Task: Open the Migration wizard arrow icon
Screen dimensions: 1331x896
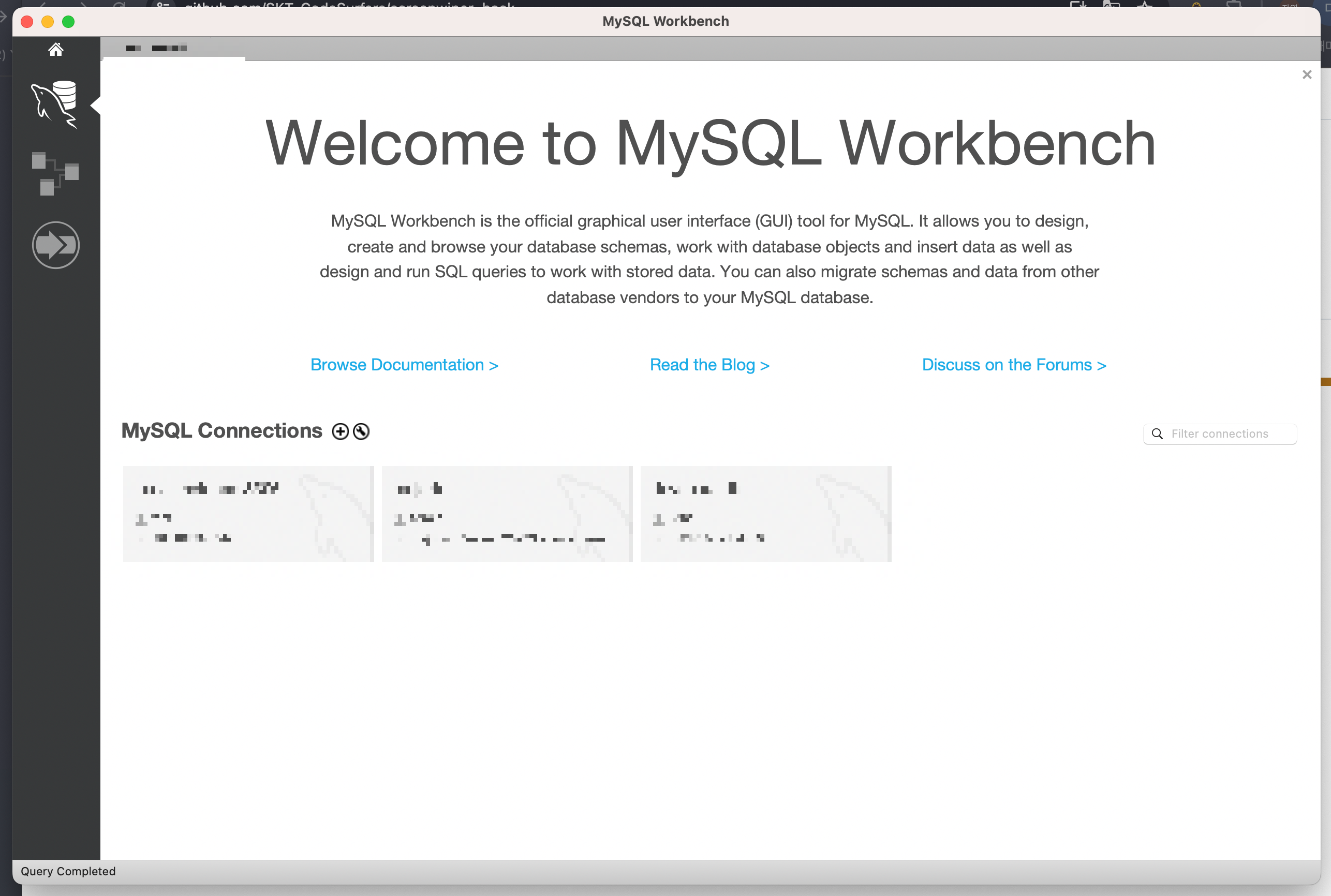Action: pos(55,245)
